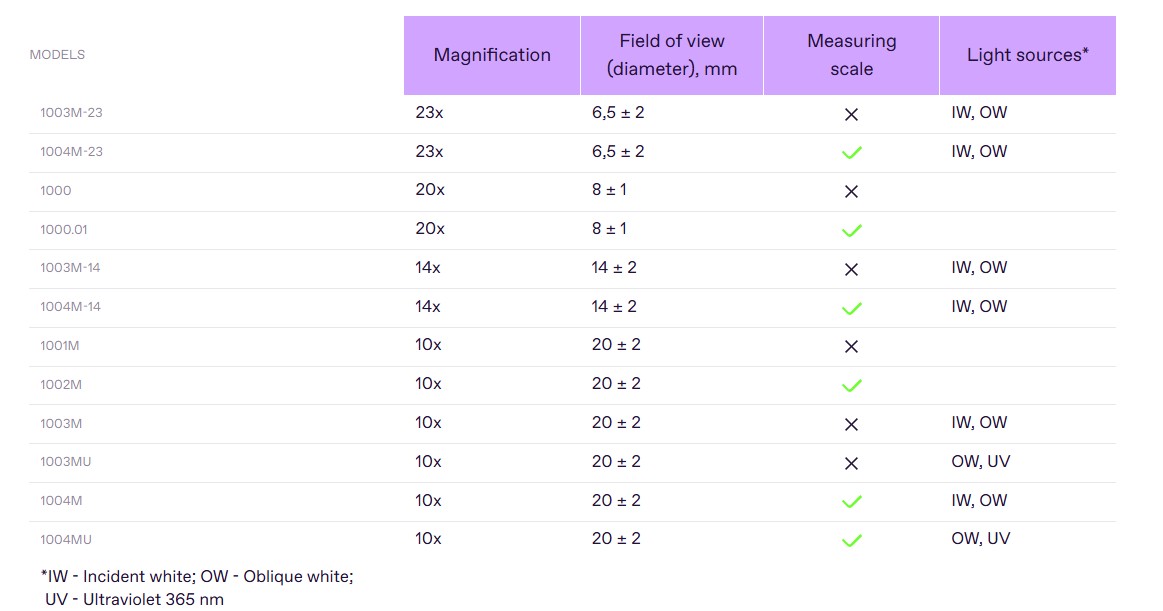The width and height of the screenshot is (1163, 611).
Task: Click the green checkmark for model 1004MU
Action: pyautogui.click(x=851, y=540)
